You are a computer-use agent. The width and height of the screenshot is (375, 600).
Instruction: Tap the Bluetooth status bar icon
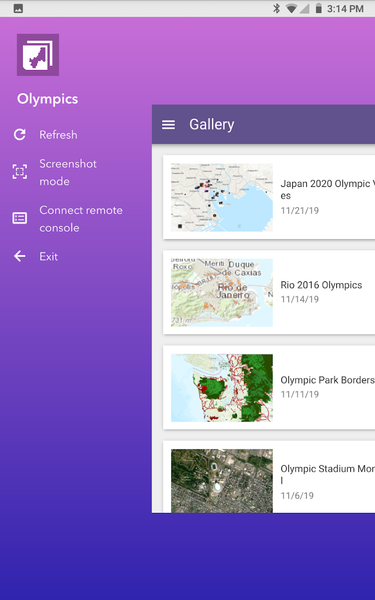click(x=276, y=8)
